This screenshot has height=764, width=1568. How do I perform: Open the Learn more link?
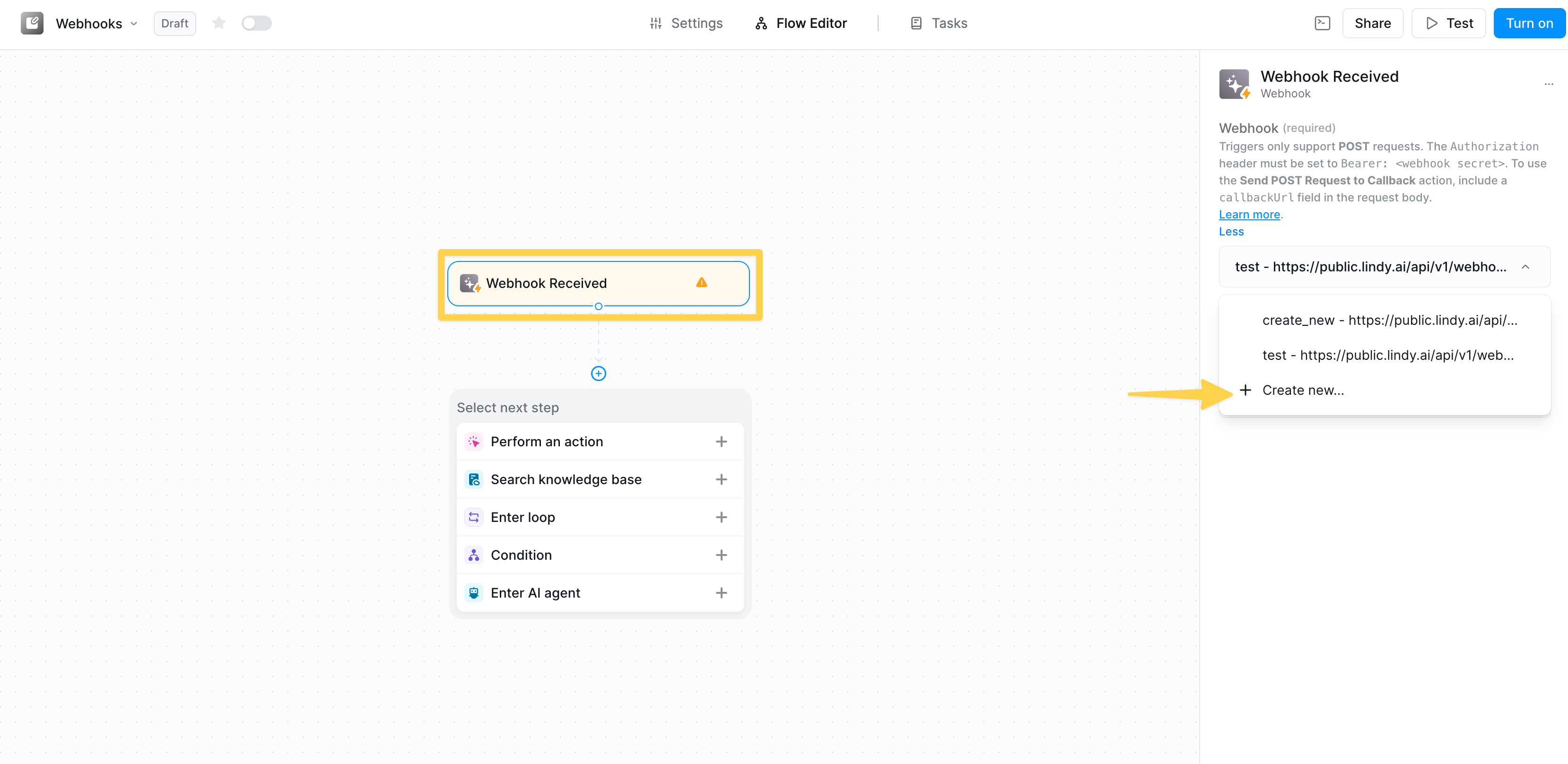pyautogui.click(x=1249, y=214)
